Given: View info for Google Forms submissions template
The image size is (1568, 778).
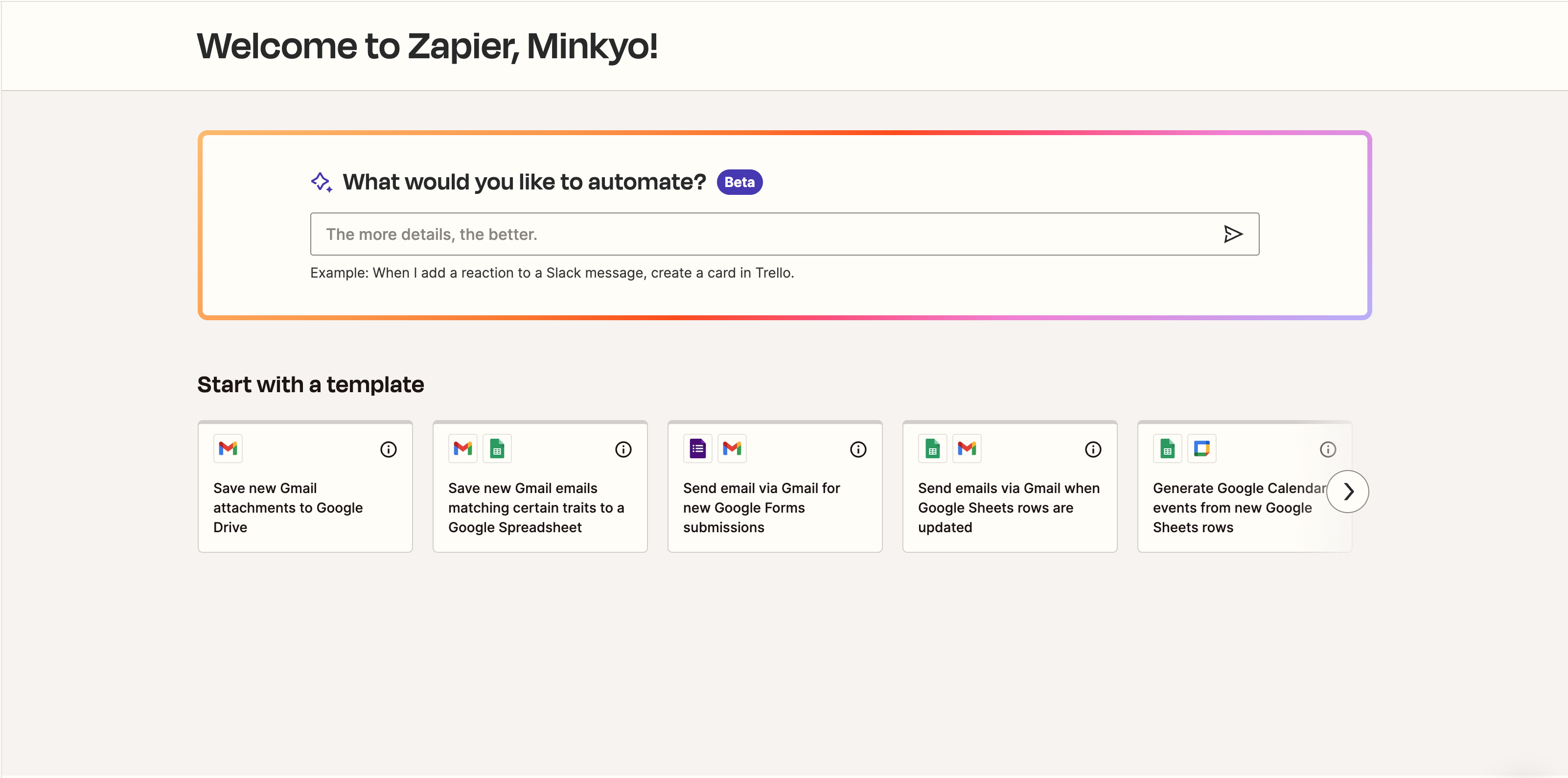Looking at the screenshot, I should [x=858, y=449].
